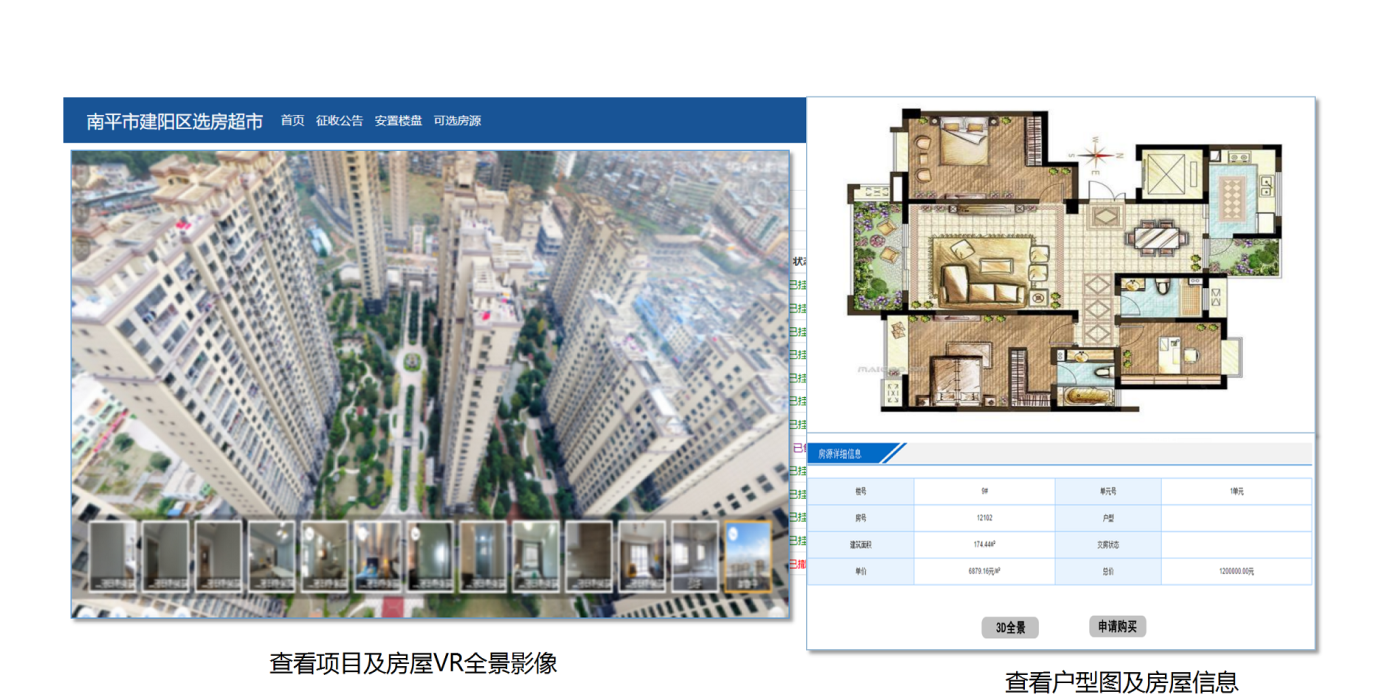Screen dimensions: 1400x700
Task: Open the first thumbnail in the panorama strip
Action: tap(113, 557)
